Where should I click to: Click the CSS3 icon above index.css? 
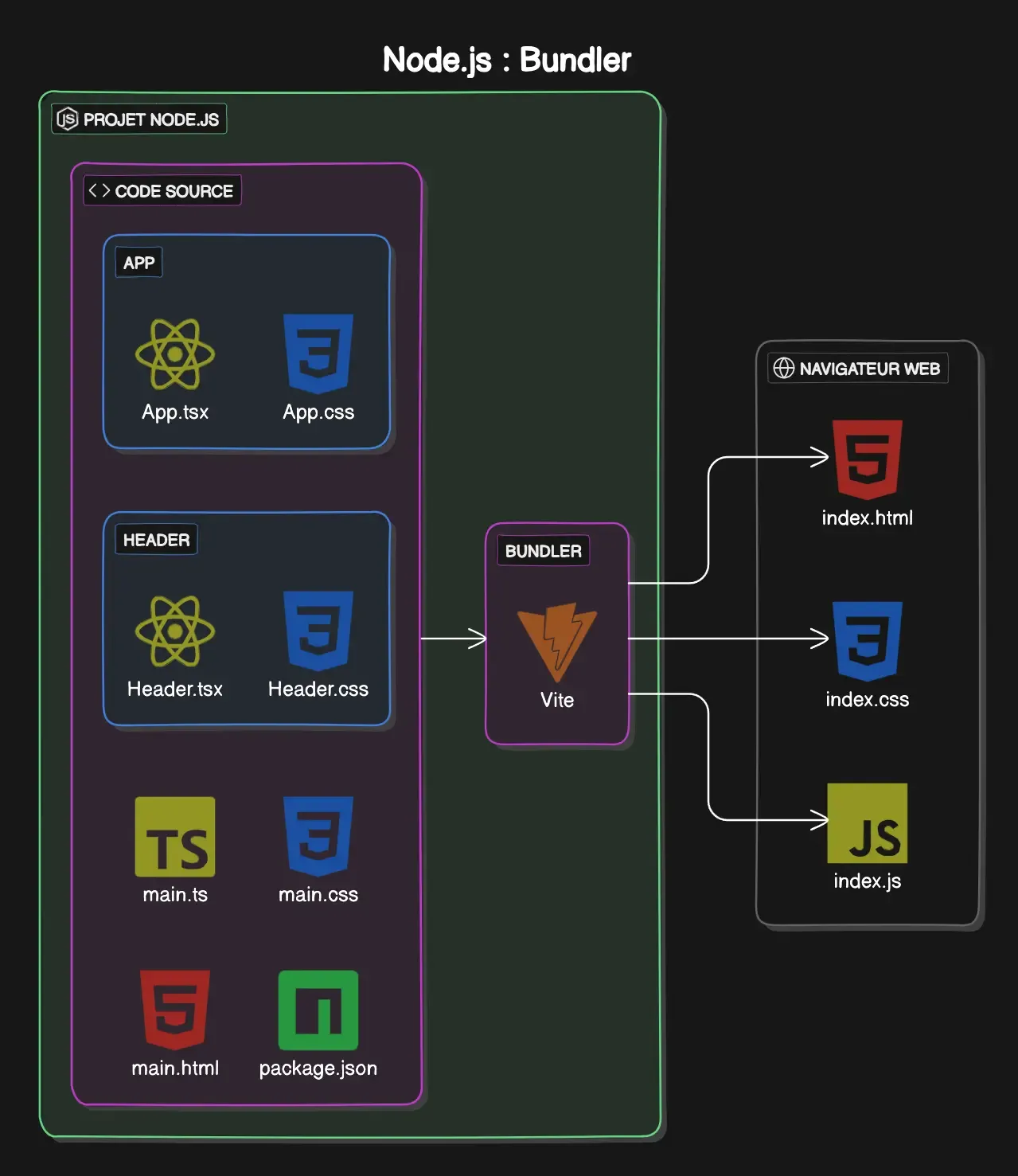pyautogui.click(x=868, y=642)
